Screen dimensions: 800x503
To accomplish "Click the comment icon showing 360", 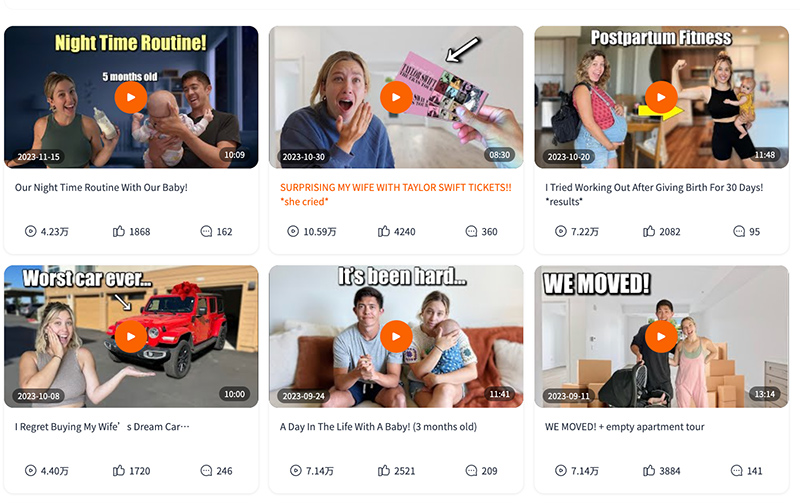I will pos(471,232).
